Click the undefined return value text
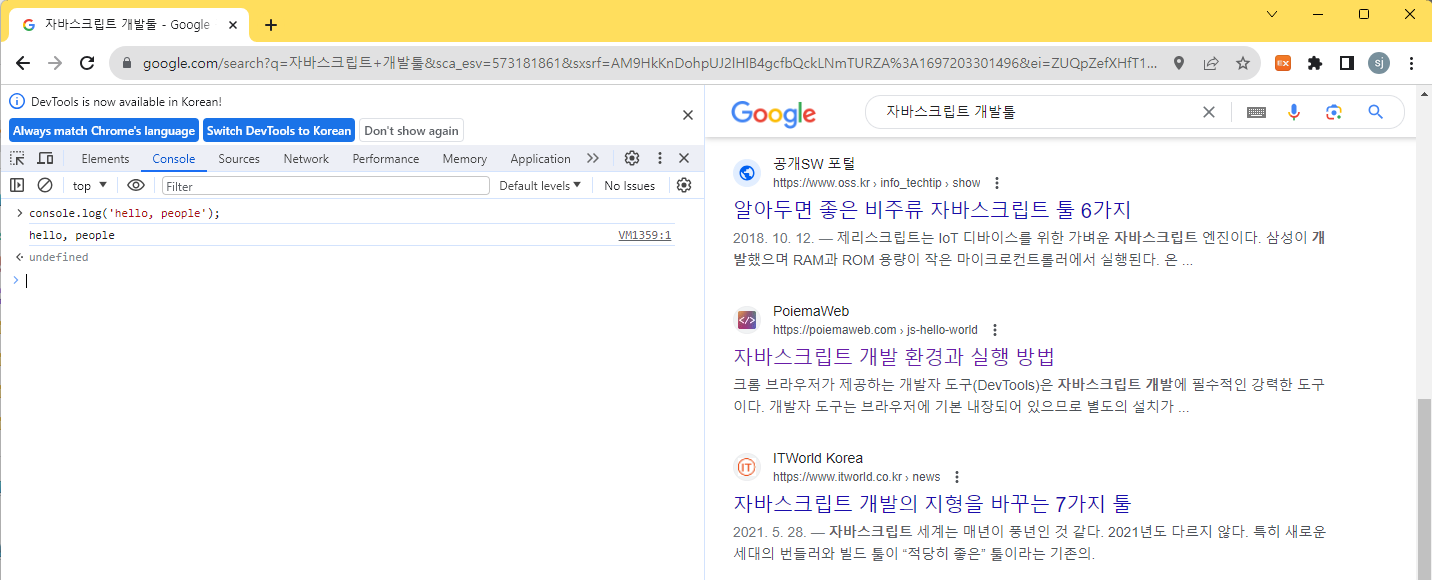1432x580 pixels. [59, 258]
